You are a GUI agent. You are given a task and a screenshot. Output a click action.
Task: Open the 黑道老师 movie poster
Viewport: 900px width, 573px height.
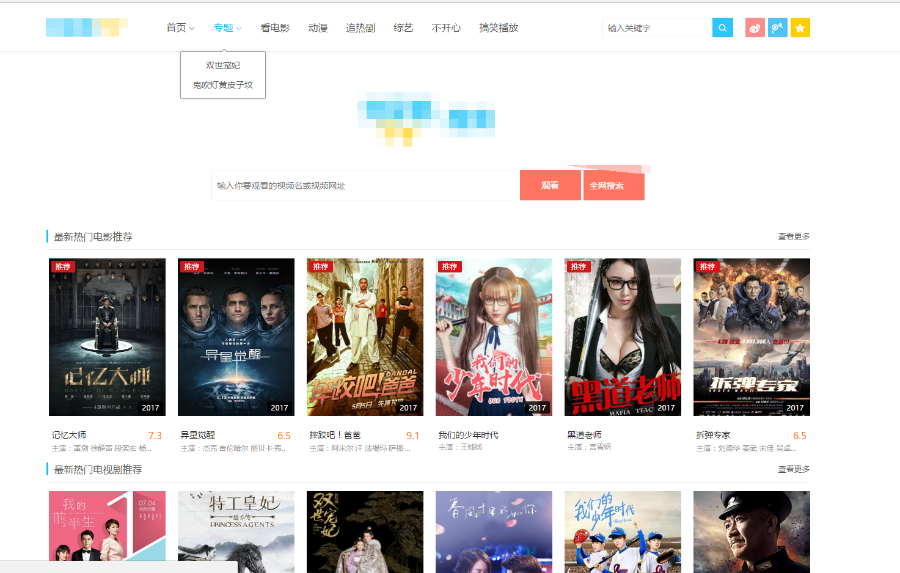pyautogui.click(x=623, y=337)
